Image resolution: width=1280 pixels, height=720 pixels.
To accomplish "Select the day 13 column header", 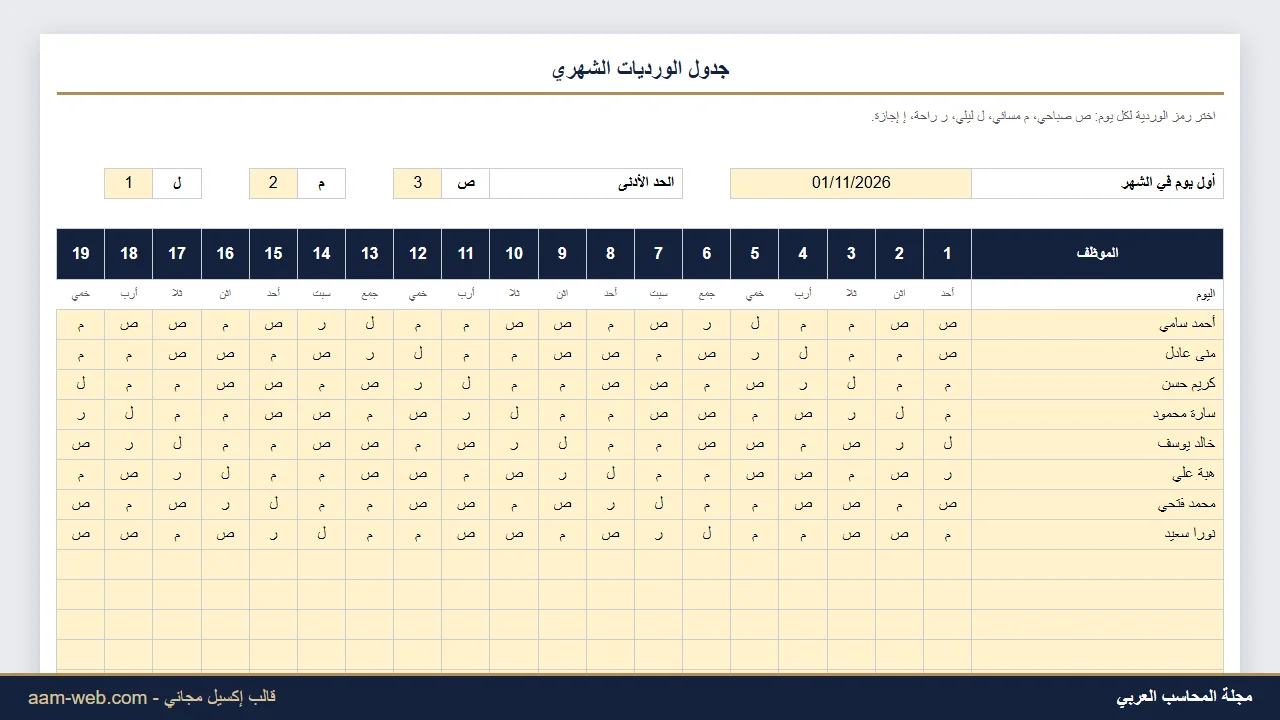I will click(370, 253).
